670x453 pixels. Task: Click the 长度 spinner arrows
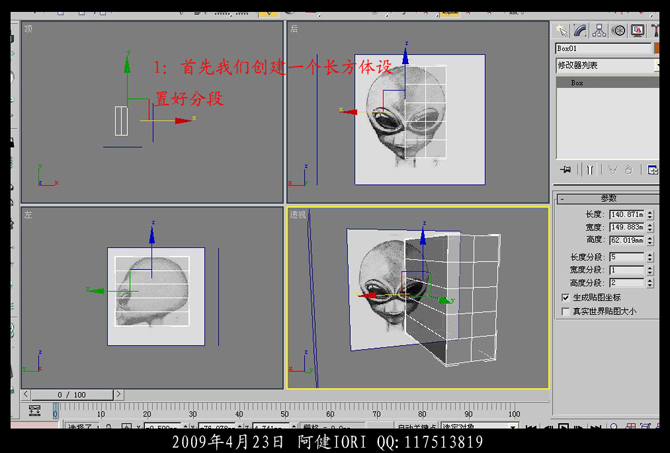coord(650,215)
